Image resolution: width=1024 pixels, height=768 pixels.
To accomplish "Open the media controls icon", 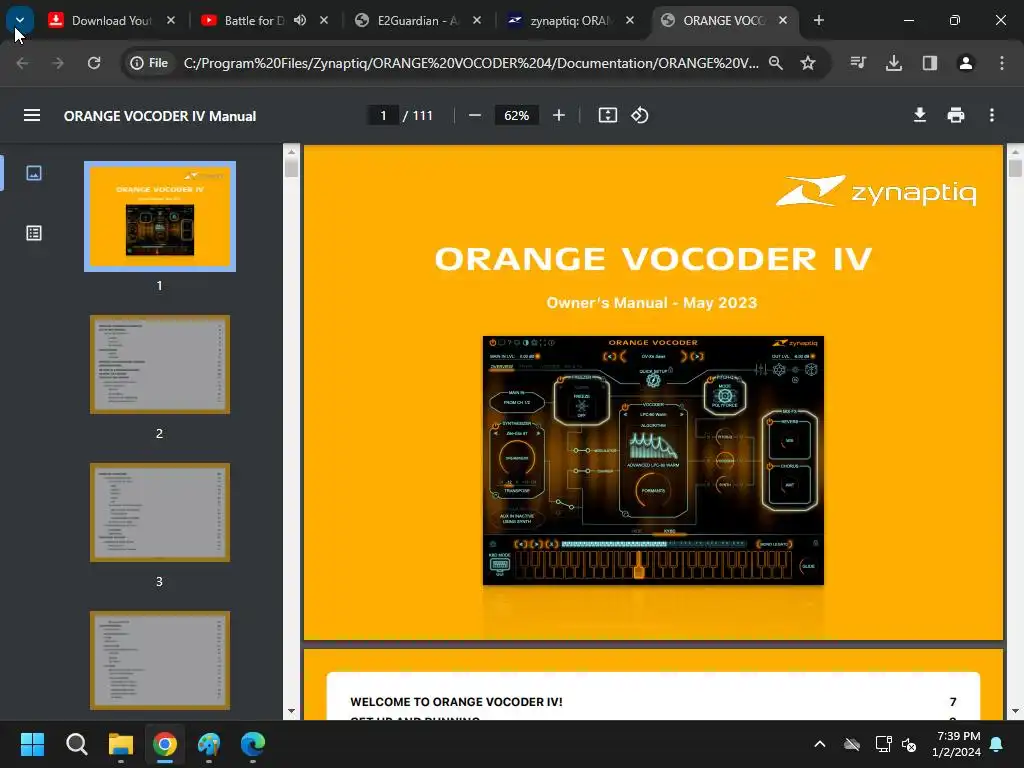I will coord(858,63).
